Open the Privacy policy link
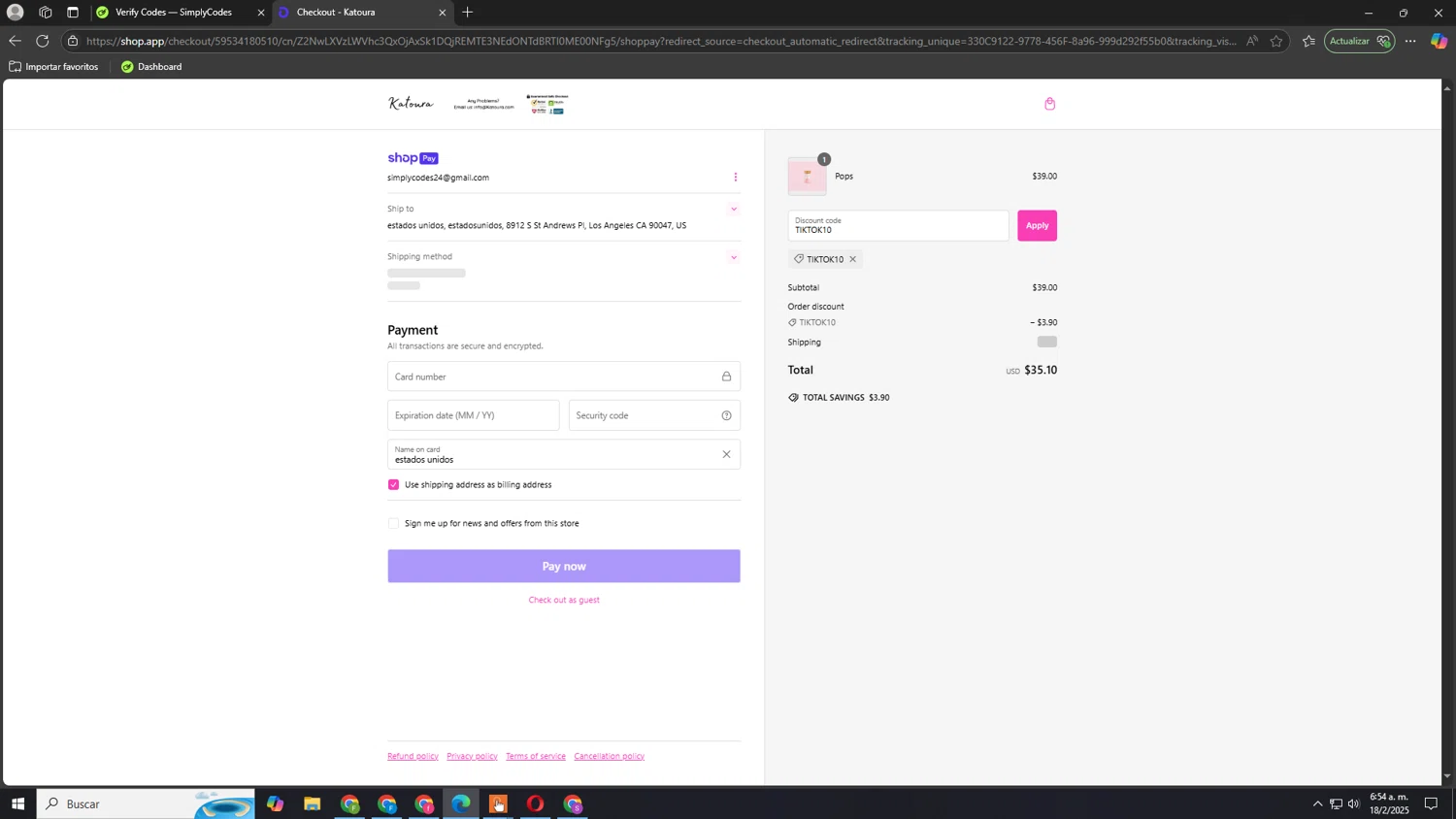 point(472,756)
